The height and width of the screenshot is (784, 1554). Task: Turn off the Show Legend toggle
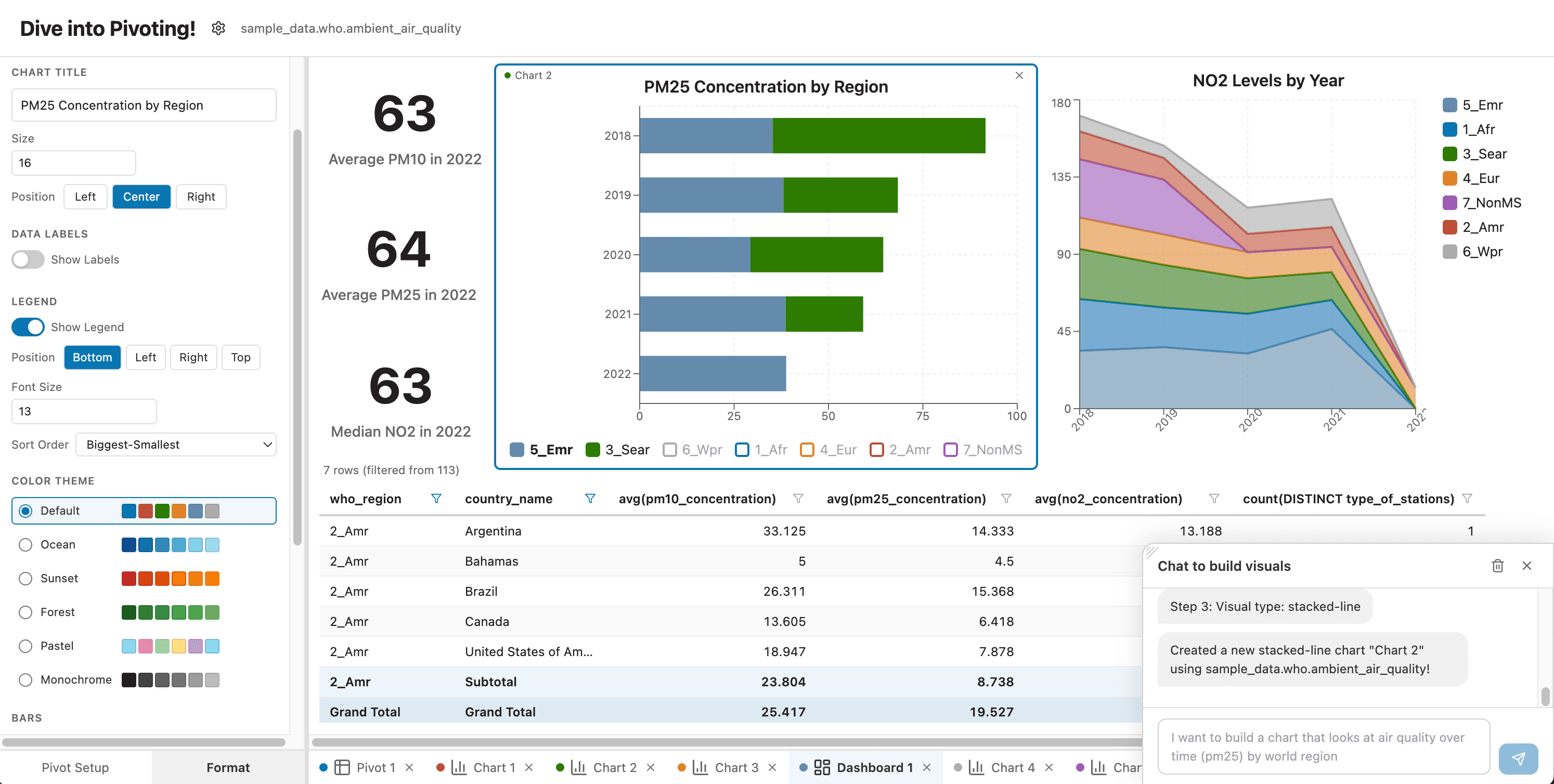pyautogui.click(x=29, y=327)
